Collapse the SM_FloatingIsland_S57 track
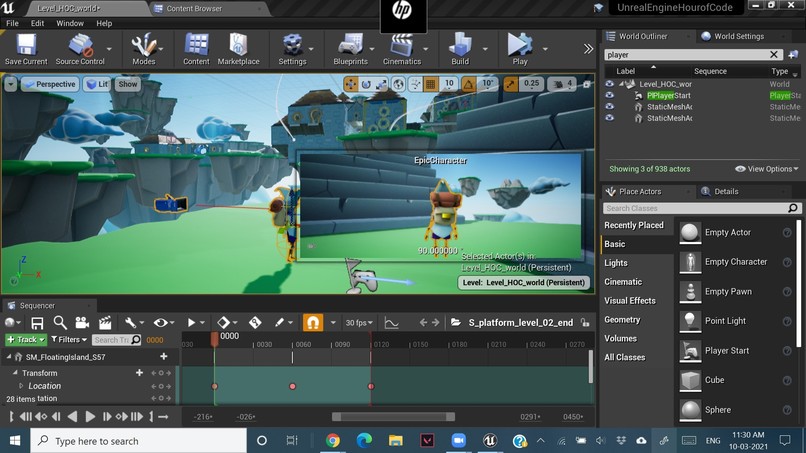Image resolution: width=806 pixels, height=453 pixels. (9, 356)
